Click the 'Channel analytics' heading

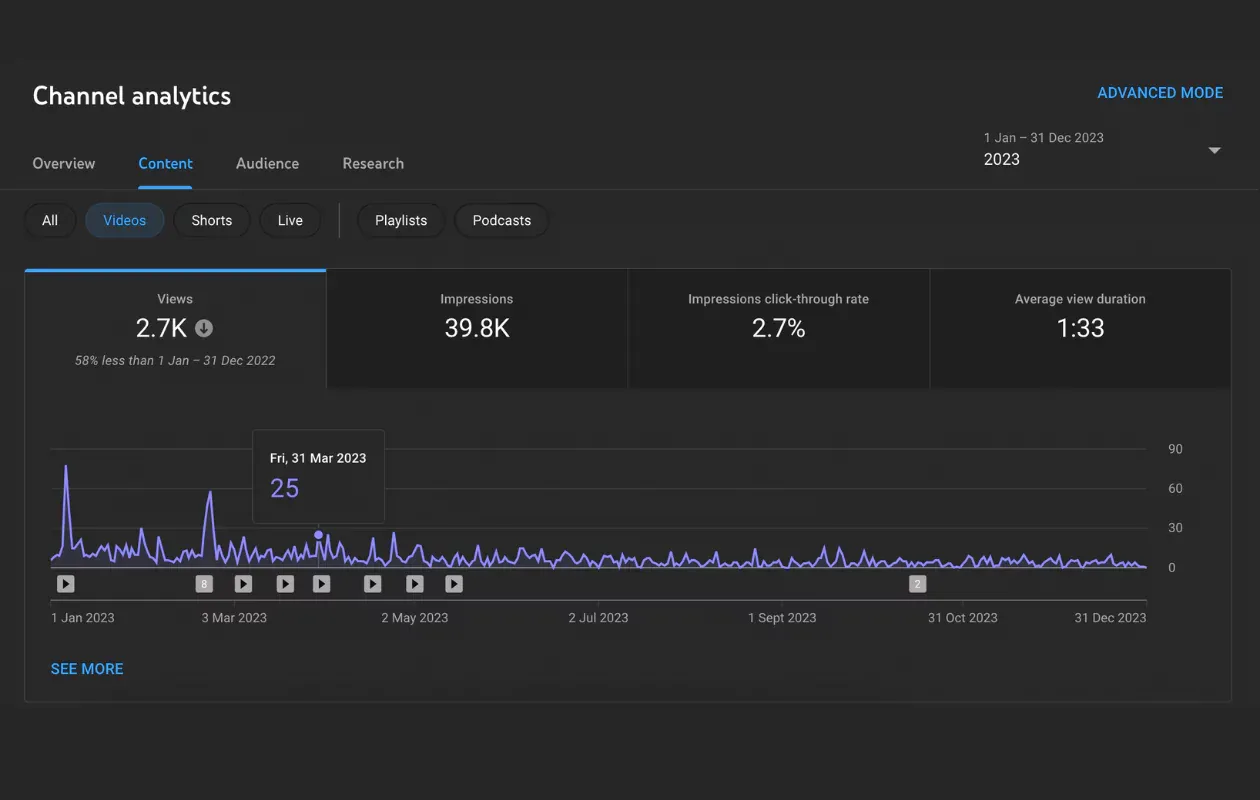[x=132, y=96]
